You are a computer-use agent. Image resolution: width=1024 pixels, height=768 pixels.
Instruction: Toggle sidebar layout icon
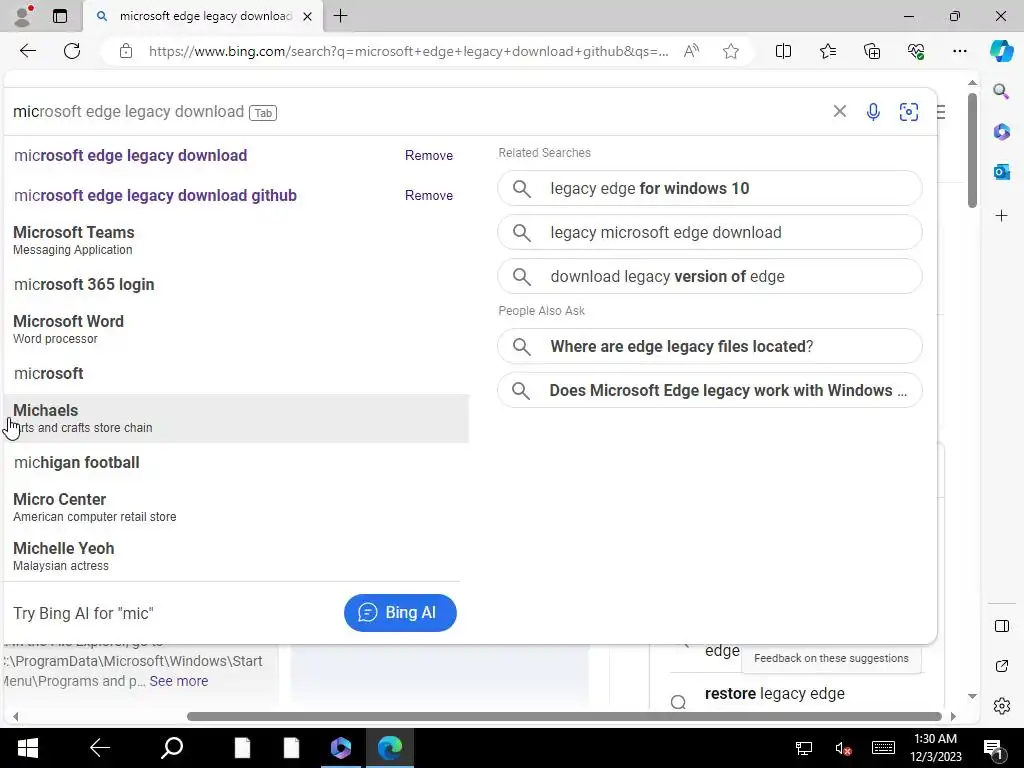[x=1001, y=626]
